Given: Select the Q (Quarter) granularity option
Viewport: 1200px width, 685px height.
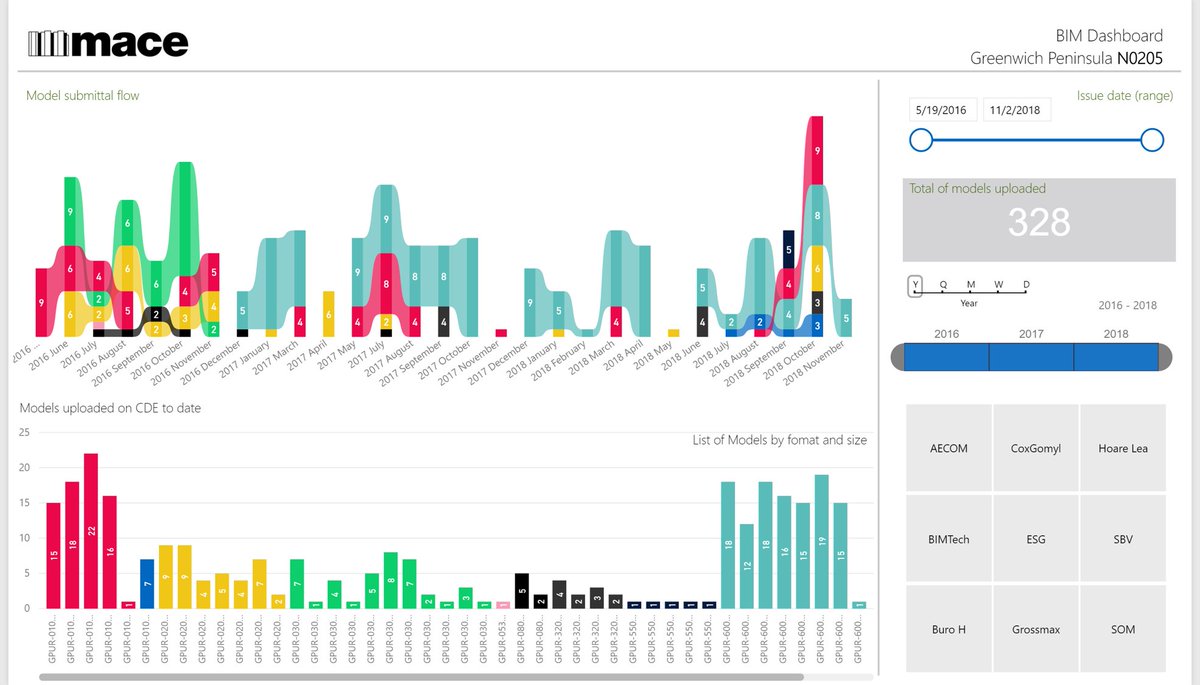Looking at the screenshot, I should click(x=942, y=285).
